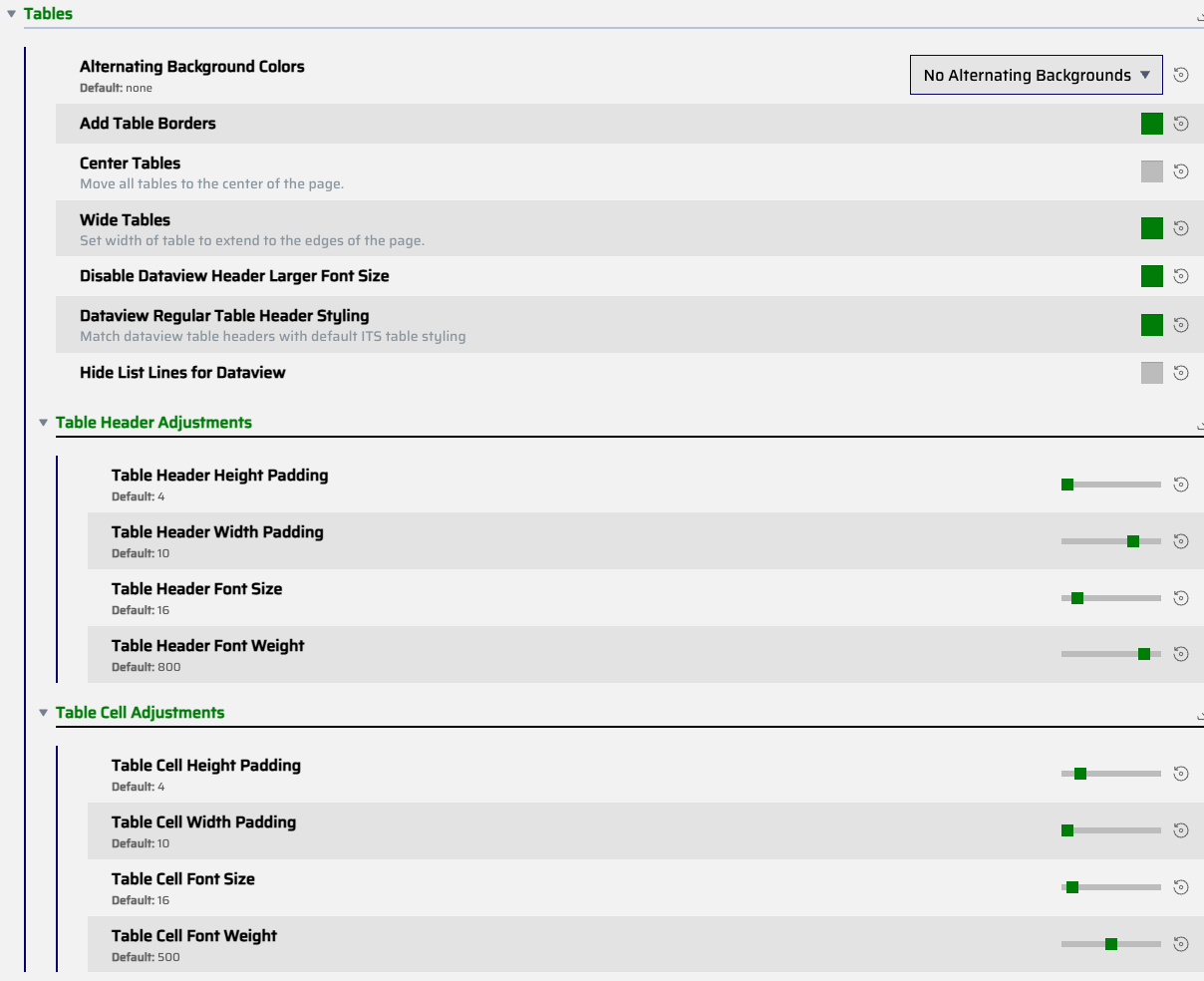The image size is (1204, 981).
Task: Adjust Table Cell Height Padding slider
Action: (x=1111, y=774)
